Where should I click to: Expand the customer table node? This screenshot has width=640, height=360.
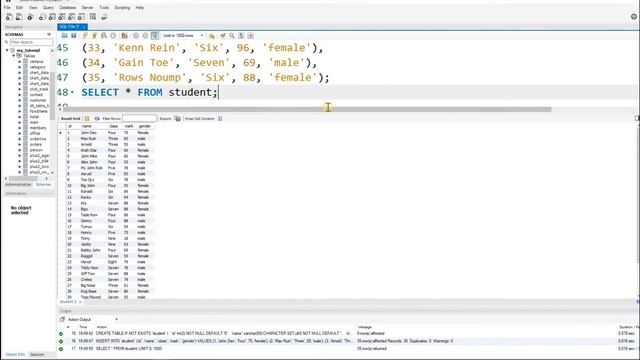[20, 100]
